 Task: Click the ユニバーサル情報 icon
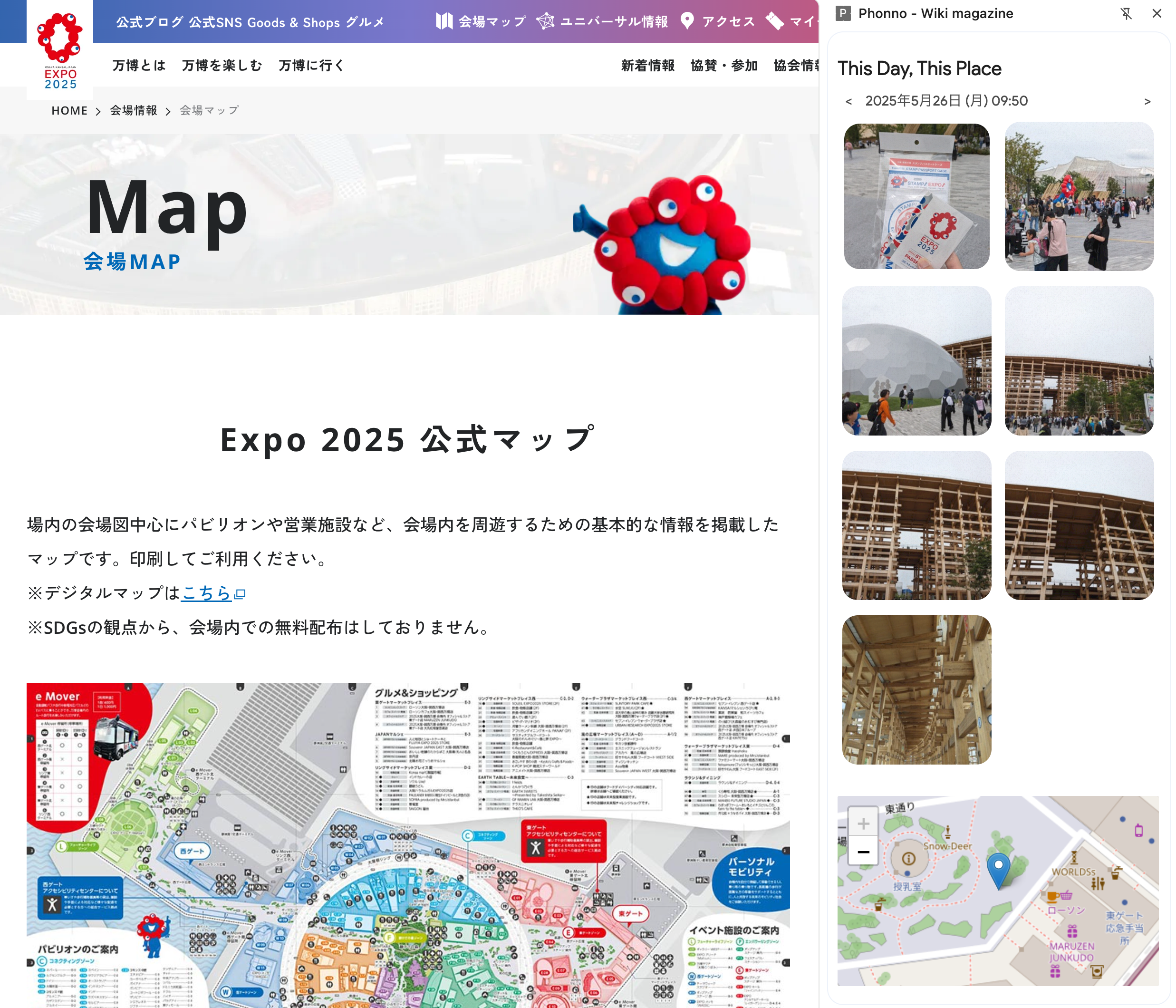click(x=545, y=21)
